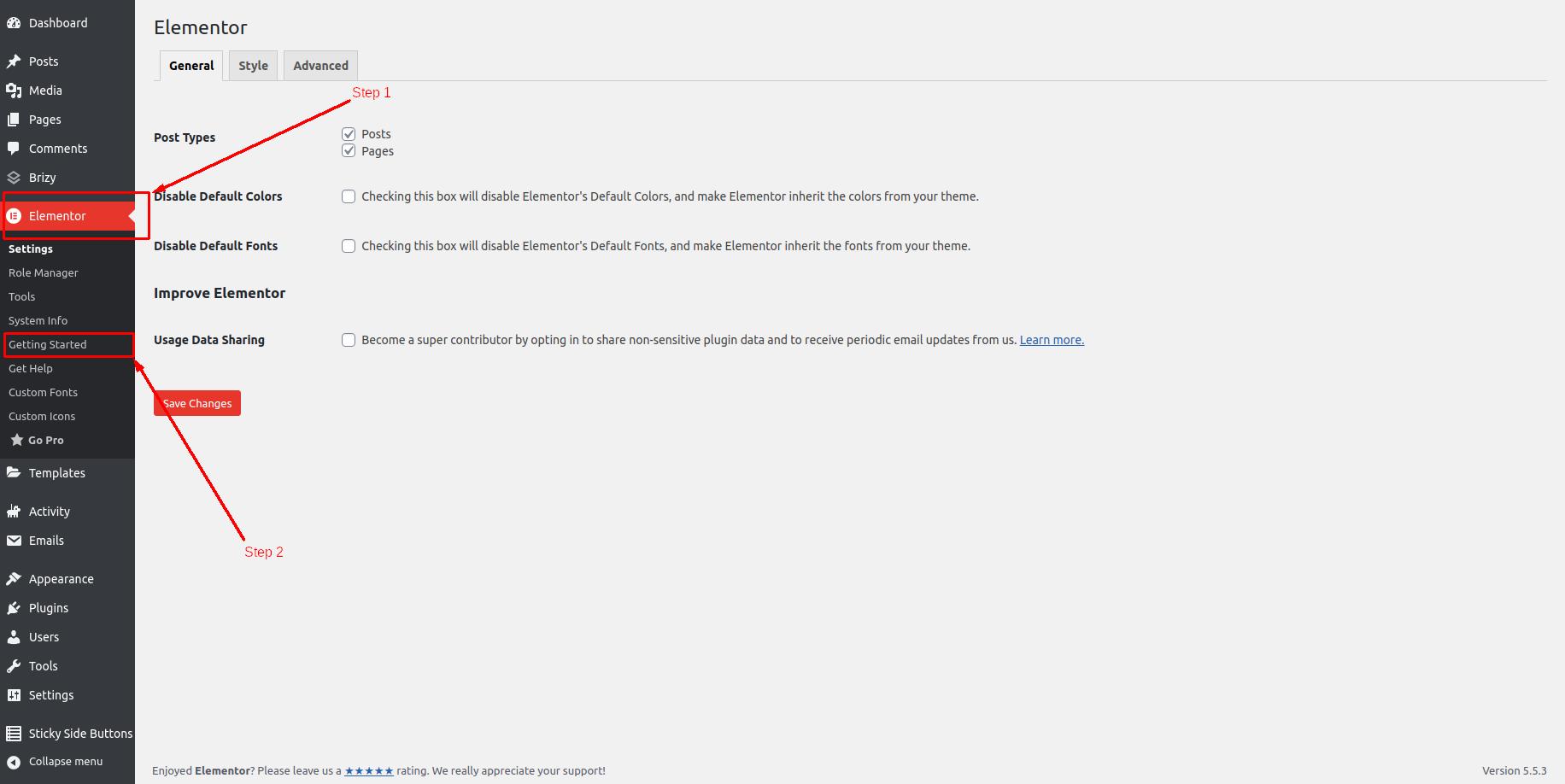The image size is (1565, 784).
Task: Click the Pages icon in sidebar
Action: point(14,120)
